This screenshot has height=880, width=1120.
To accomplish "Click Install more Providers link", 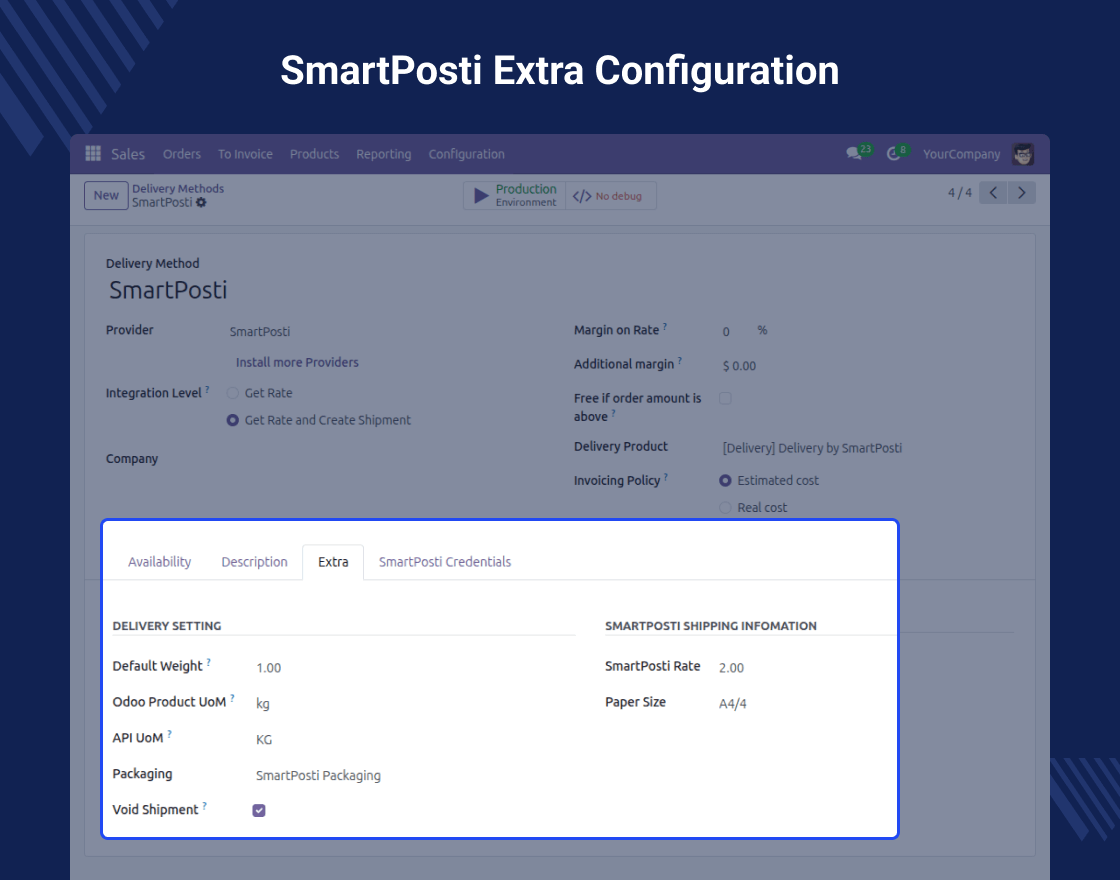I will pyautogui.click(x=297, y=362).
